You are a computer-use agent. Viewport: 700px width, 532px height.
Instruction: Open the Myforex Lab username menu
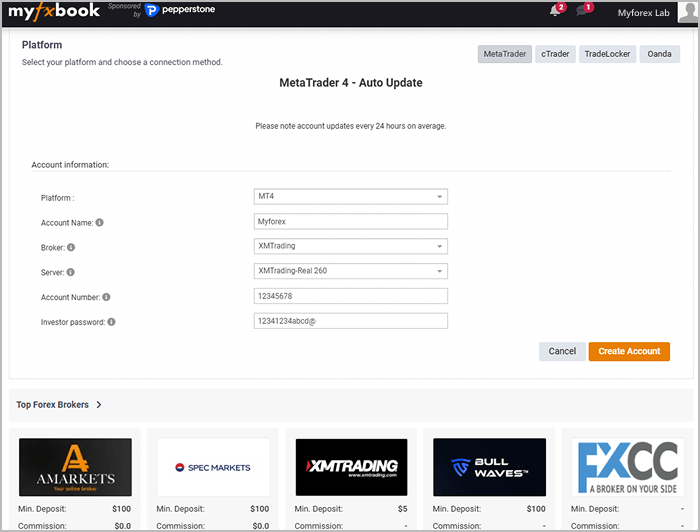coord(643,13)
